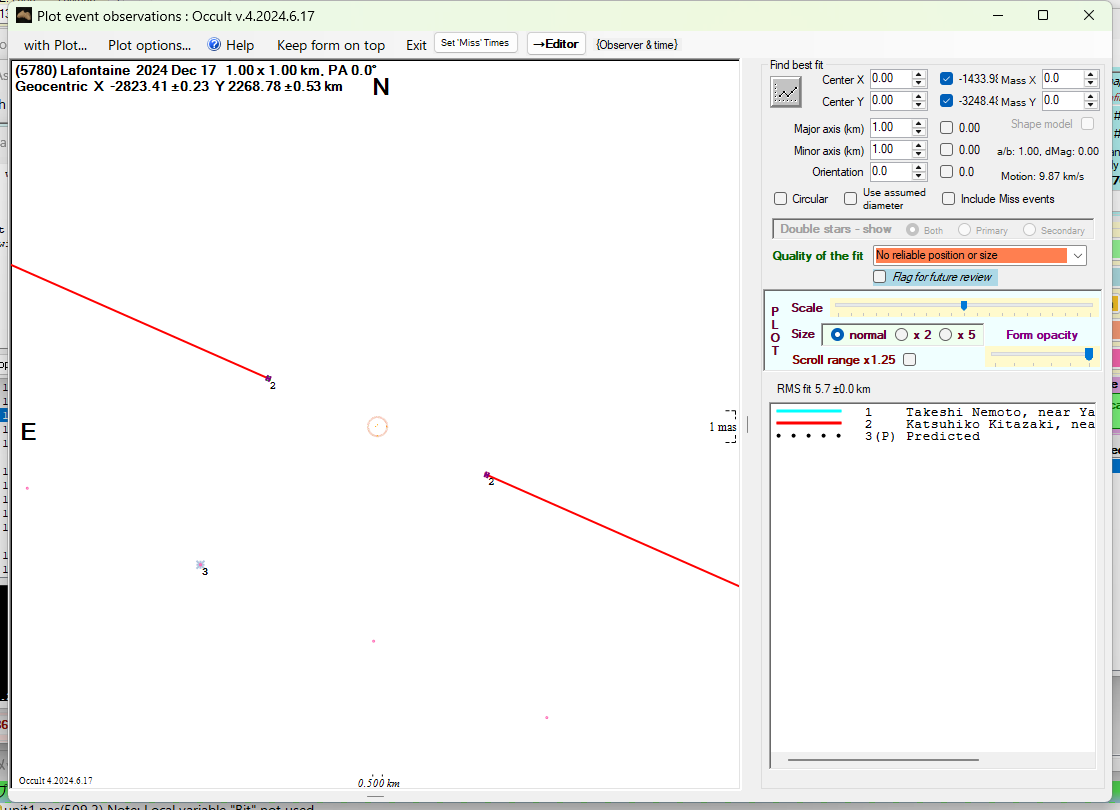The height and width of the screenshot is (810, 1120).
Task: Increase Orientation value with up arrow
Action: (x=918, y=168)
